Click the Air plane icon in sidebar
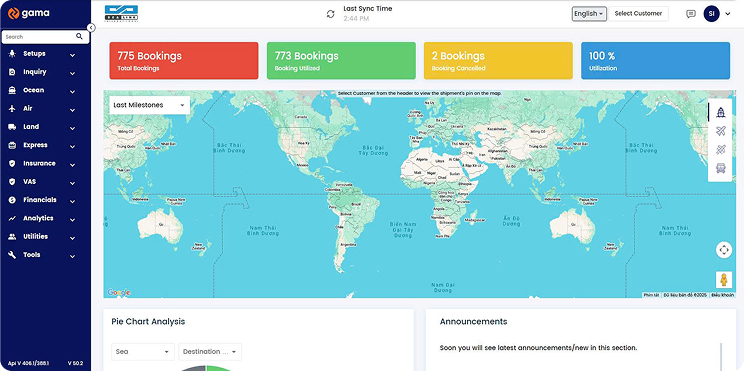The width and height of the screenshot is (744, 371). pyautogui.click(x=12, y=109)
